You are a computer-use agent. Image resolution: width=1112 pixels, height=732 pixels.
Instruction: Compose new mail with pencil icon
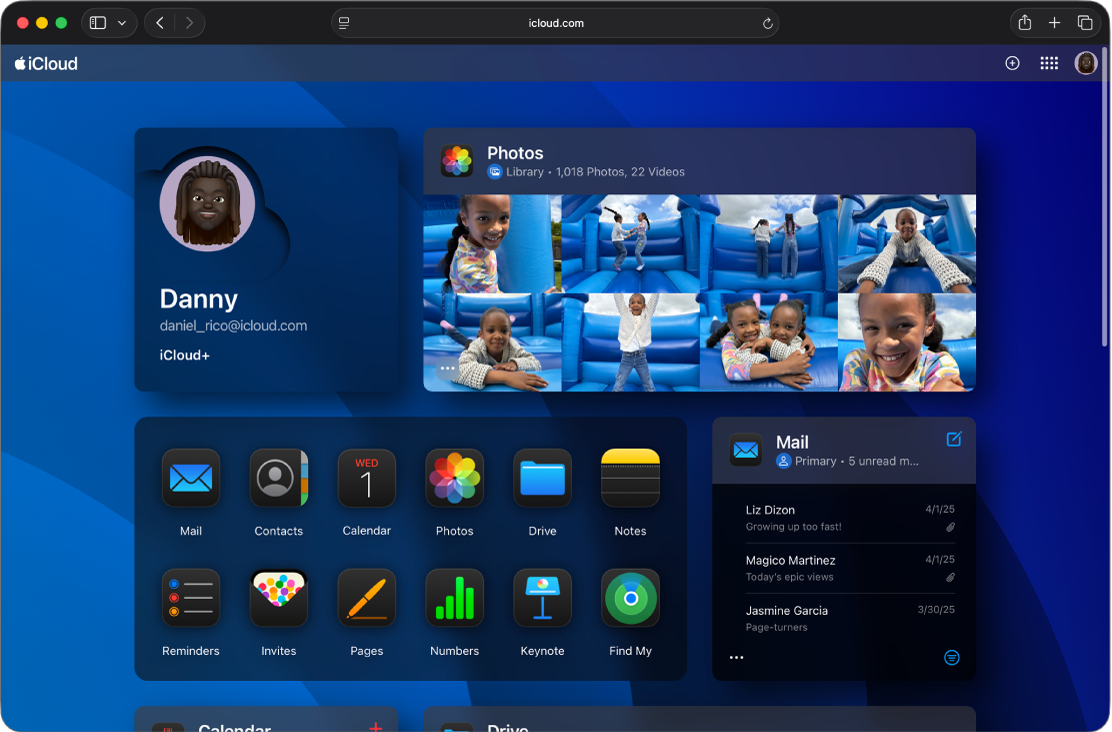click(x=954, y=440)
